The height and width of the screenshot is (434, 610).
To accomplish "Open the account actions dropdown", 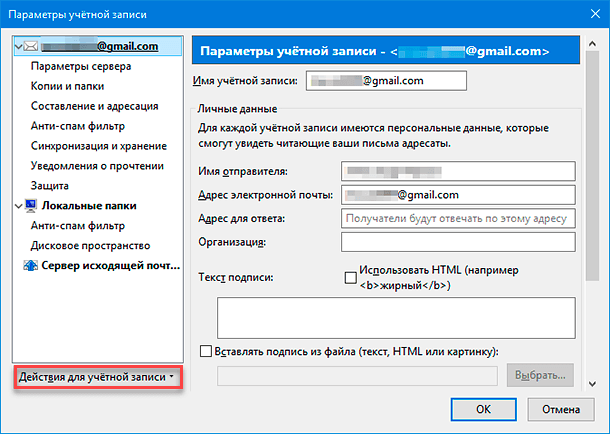I will [98, 377].
